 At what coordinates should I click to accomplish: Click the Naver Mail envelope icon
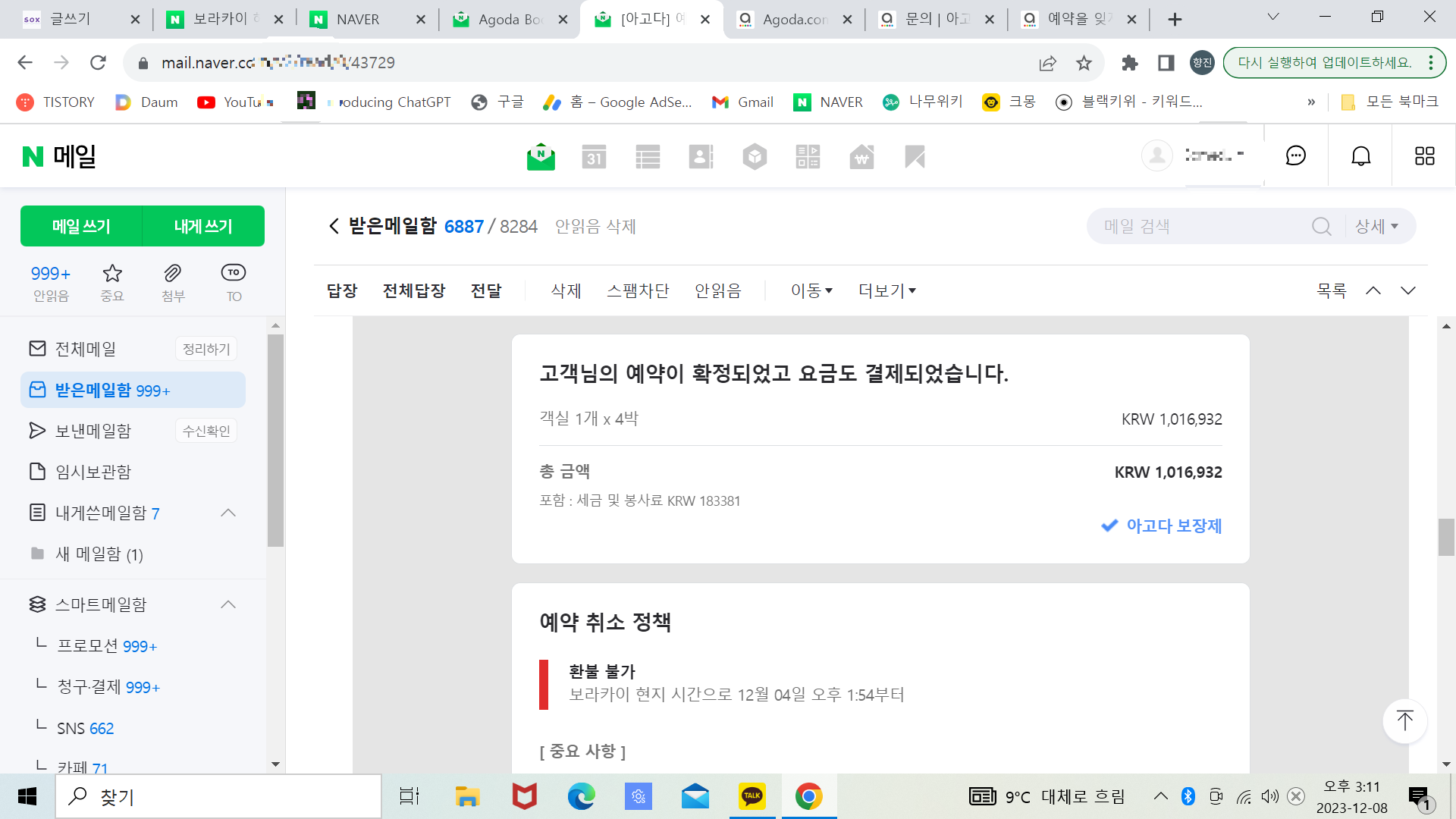tap(541, 157)
